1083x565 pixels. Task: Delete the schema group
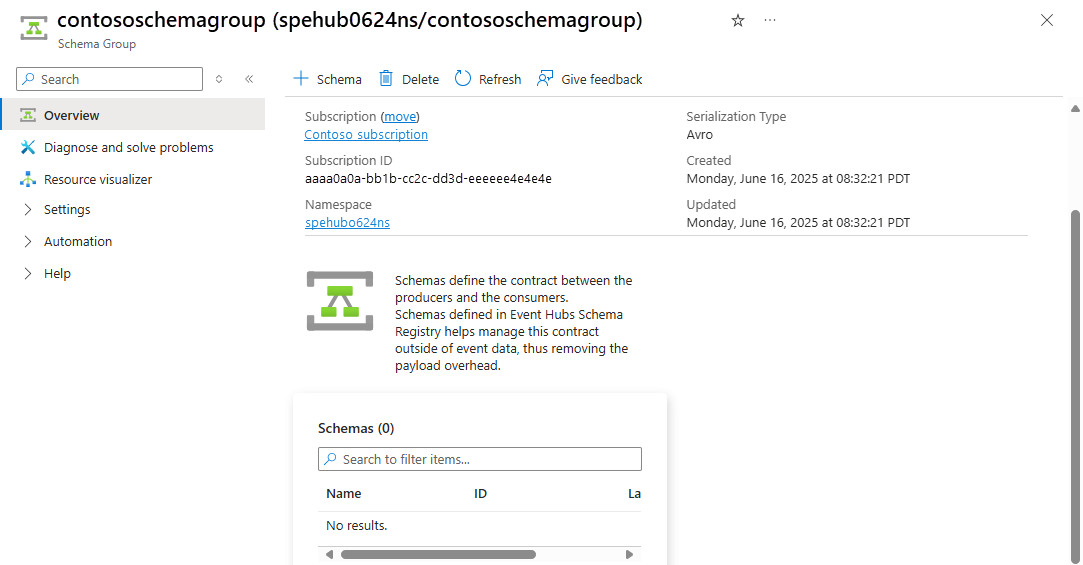(x=409, y=79)
